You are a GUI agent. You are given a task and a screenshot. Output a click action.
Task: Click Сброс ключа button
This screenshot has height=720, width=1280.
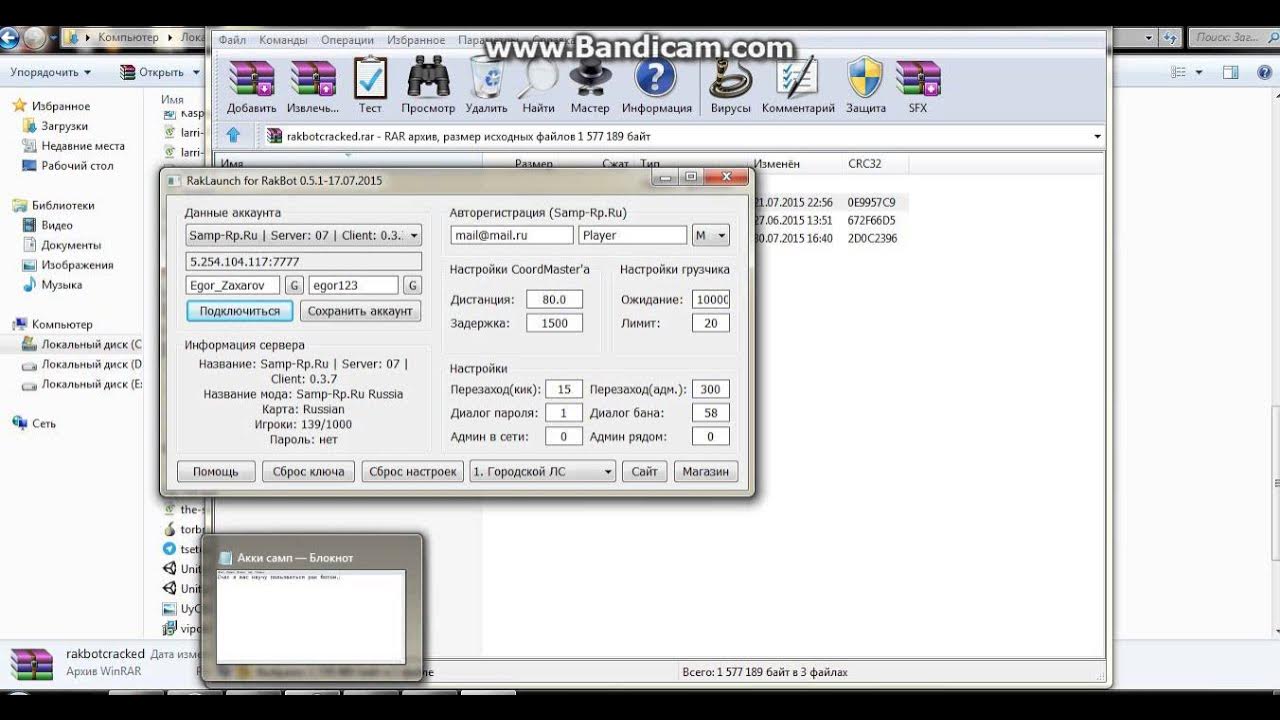pos(309,471)
